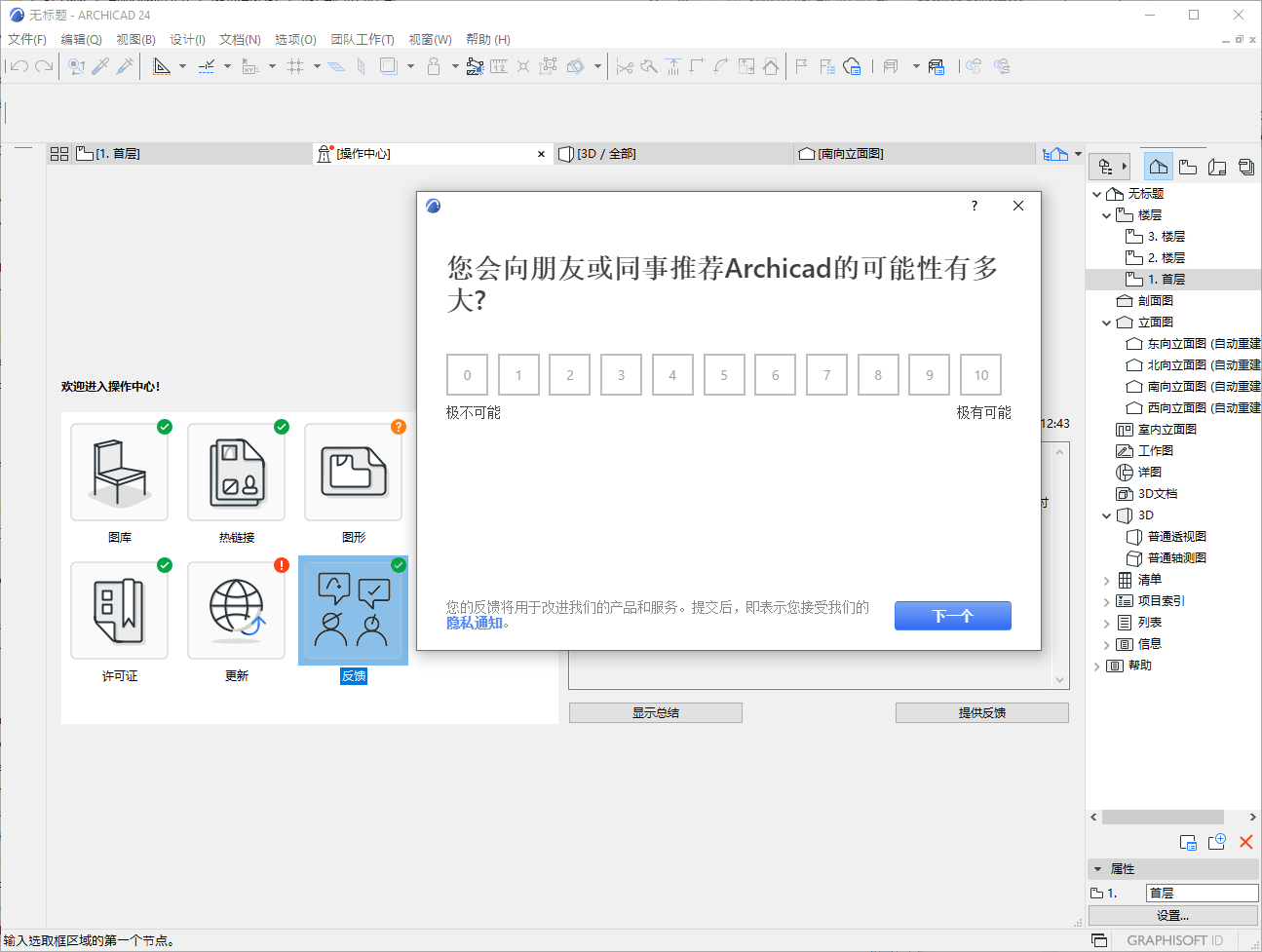Screen dimensions: 1262x952
Task: Click the 显示总结 button
Action: pyautogui.click(x=656, y=713)
